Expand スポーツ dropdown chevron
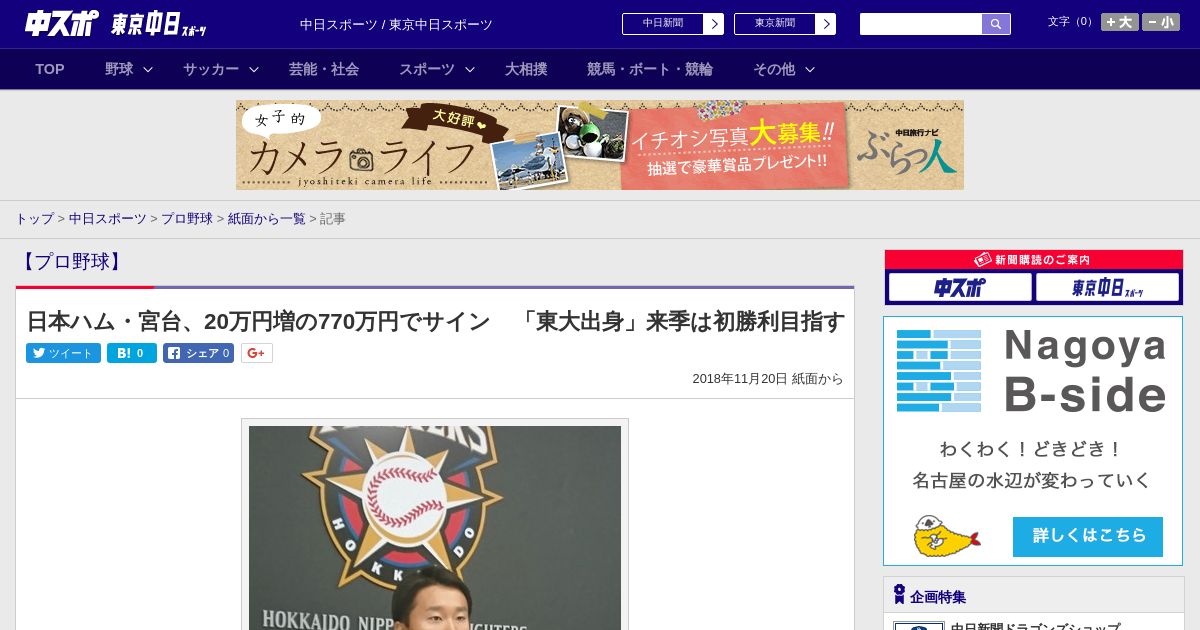This screenshot has height=630, width=1200. (470, 69)
